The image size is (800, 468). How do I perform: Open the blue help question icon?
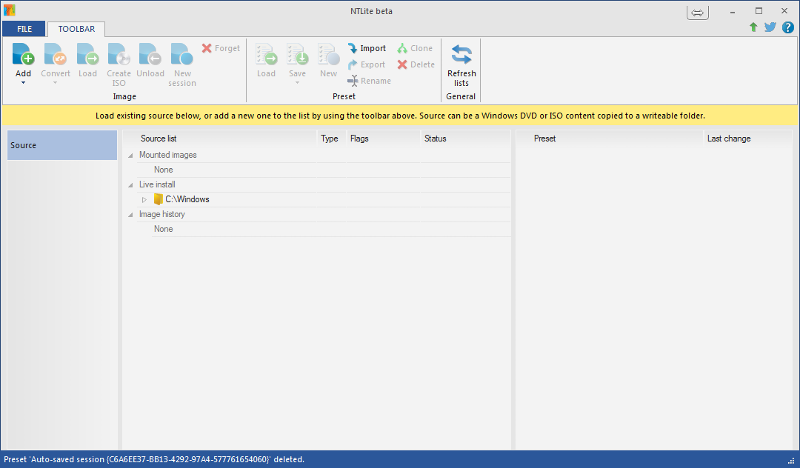tap(788, 27)
